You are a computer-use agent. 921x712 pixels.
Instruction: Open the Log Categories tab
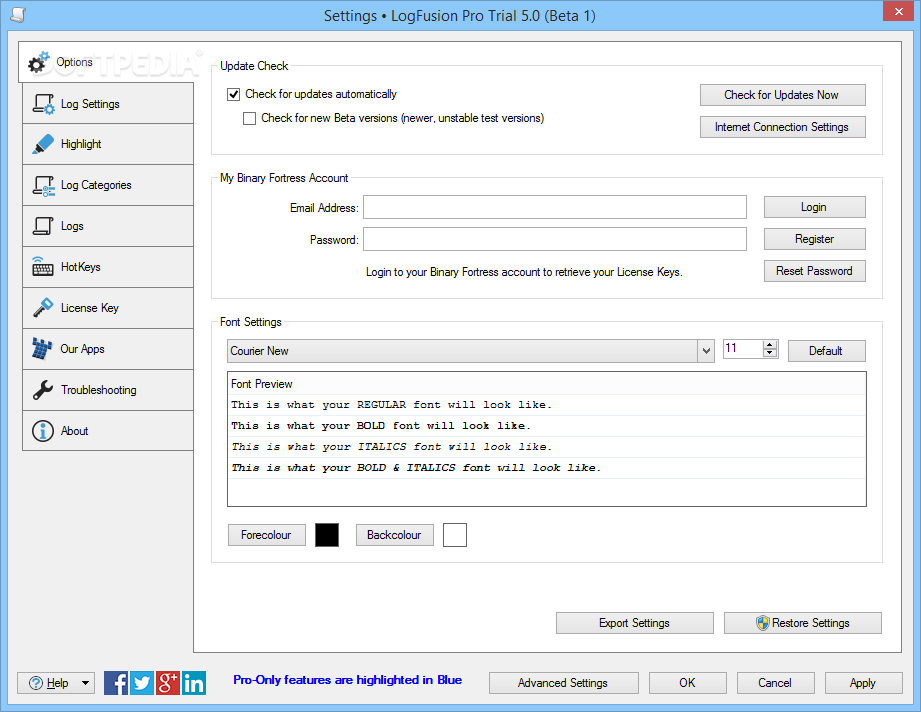tap(108, 185)
